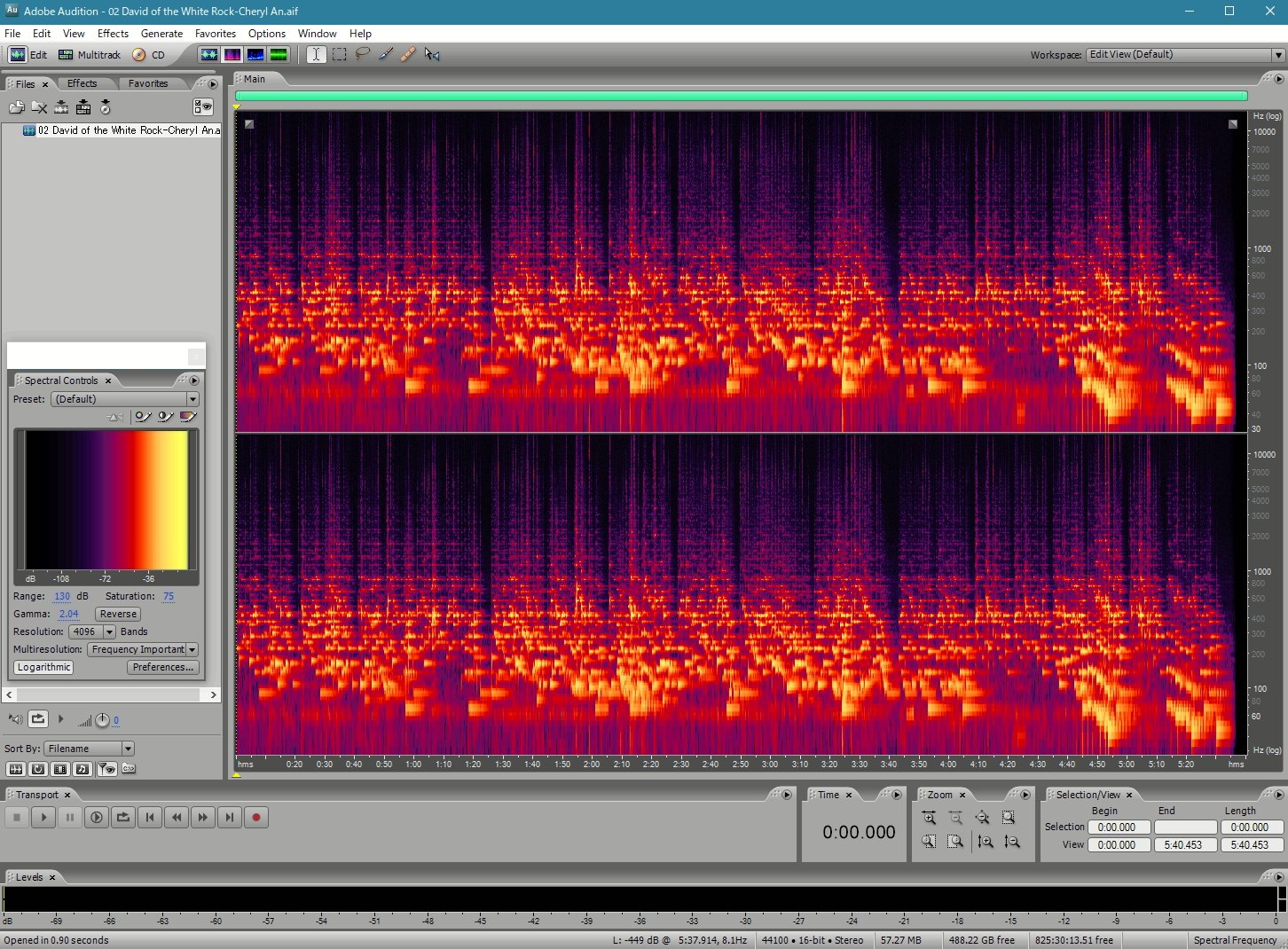Click Play Looped button in Transport
The image size is (1288, 949).
[x=123, y=818]
